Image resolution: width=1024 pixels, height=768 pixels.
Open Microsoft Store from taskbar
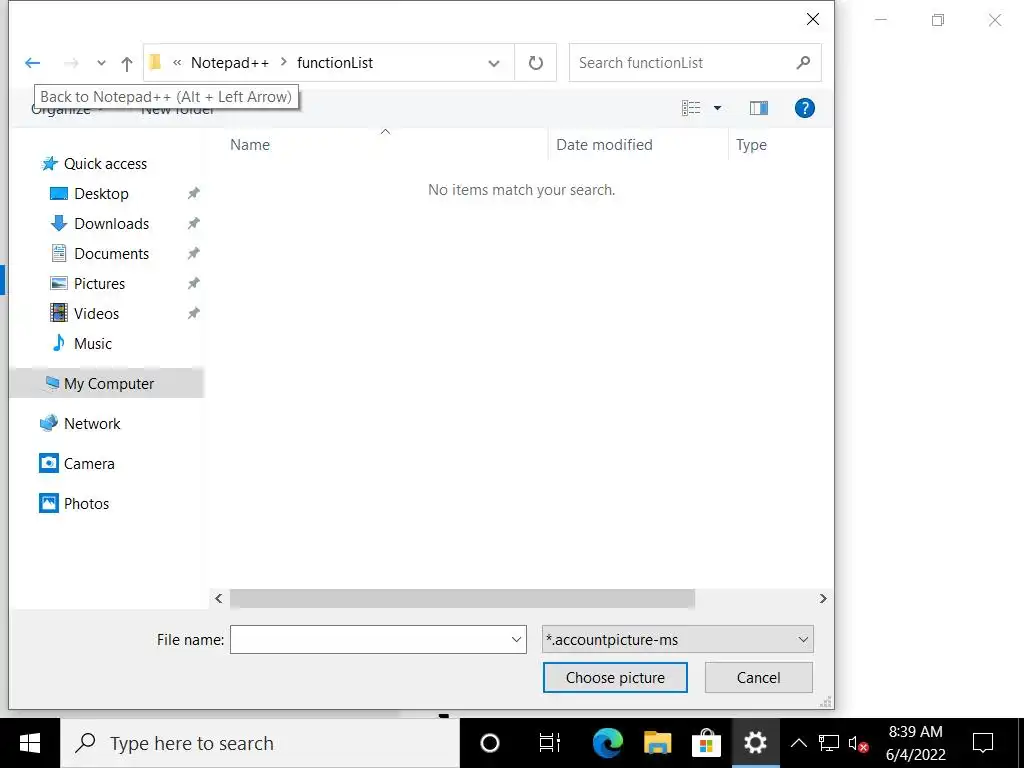706,743
